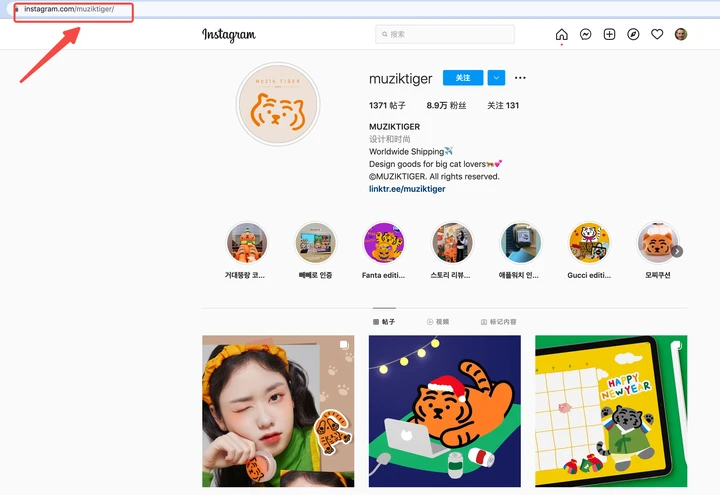Open the Explore compass icon
Image resolution: width=720 pixels, height=495 pixels.
click(x=633, y=34)
